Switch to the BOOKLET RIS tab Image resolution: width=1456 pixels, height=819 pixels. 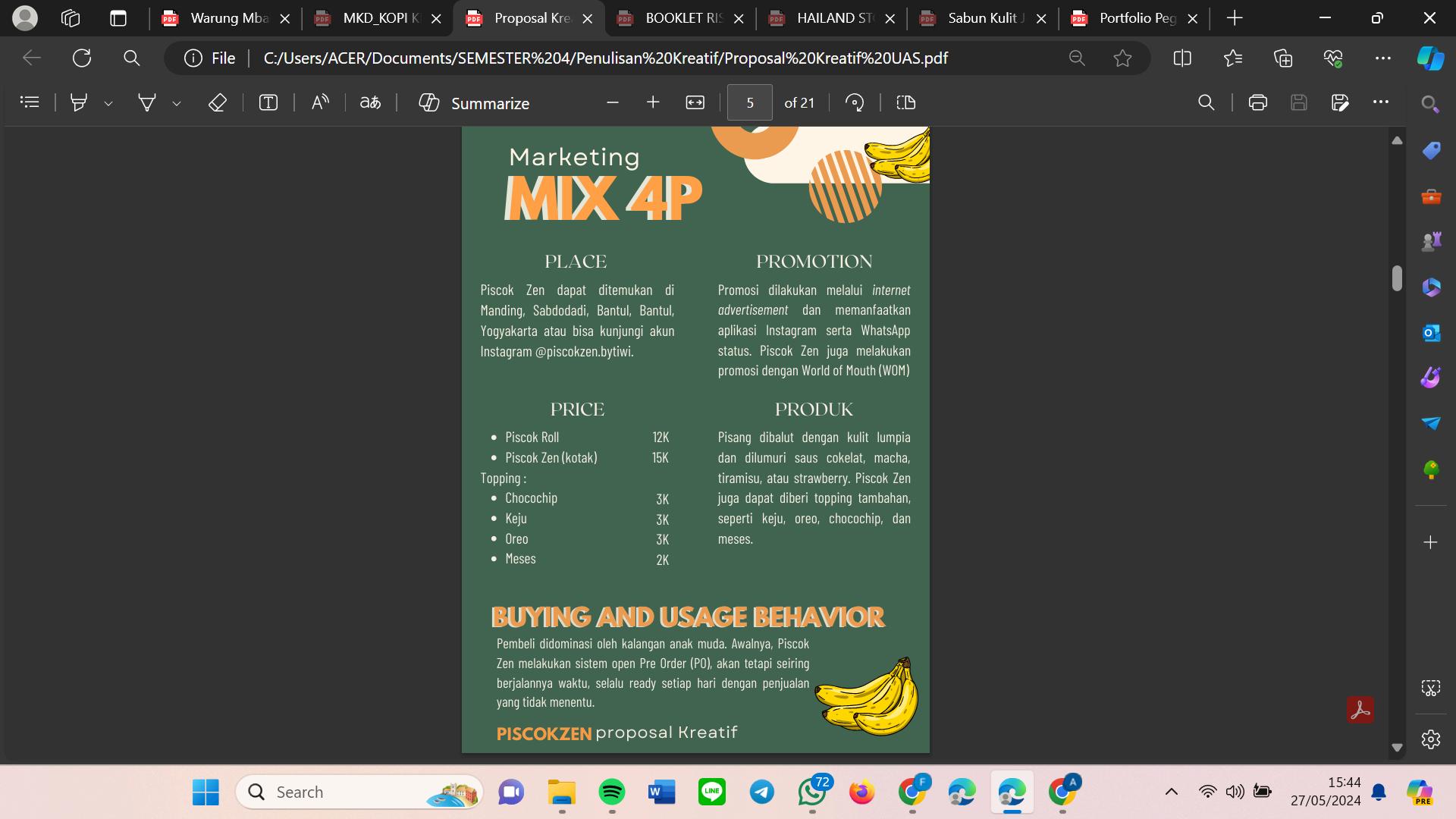pyautogui.click(x=682, y=18)
